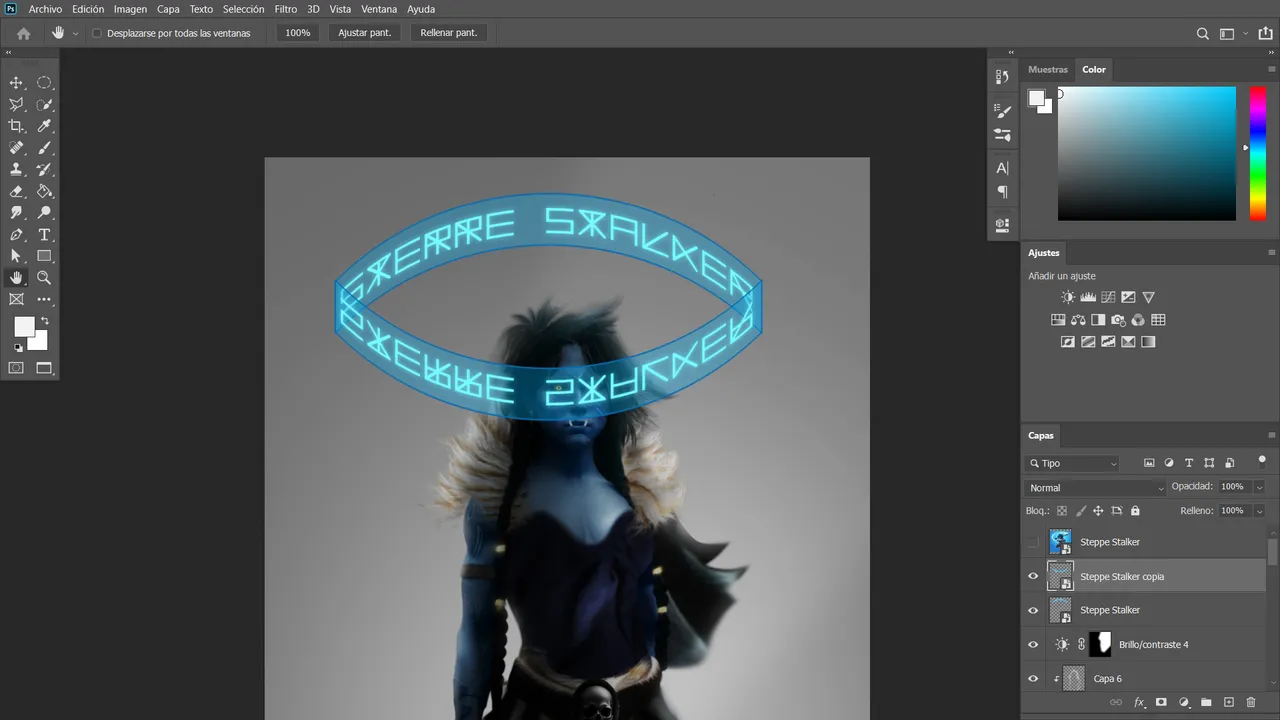The image size is (1280, 720).
Task: Select the Move tool
Action: 16,83
